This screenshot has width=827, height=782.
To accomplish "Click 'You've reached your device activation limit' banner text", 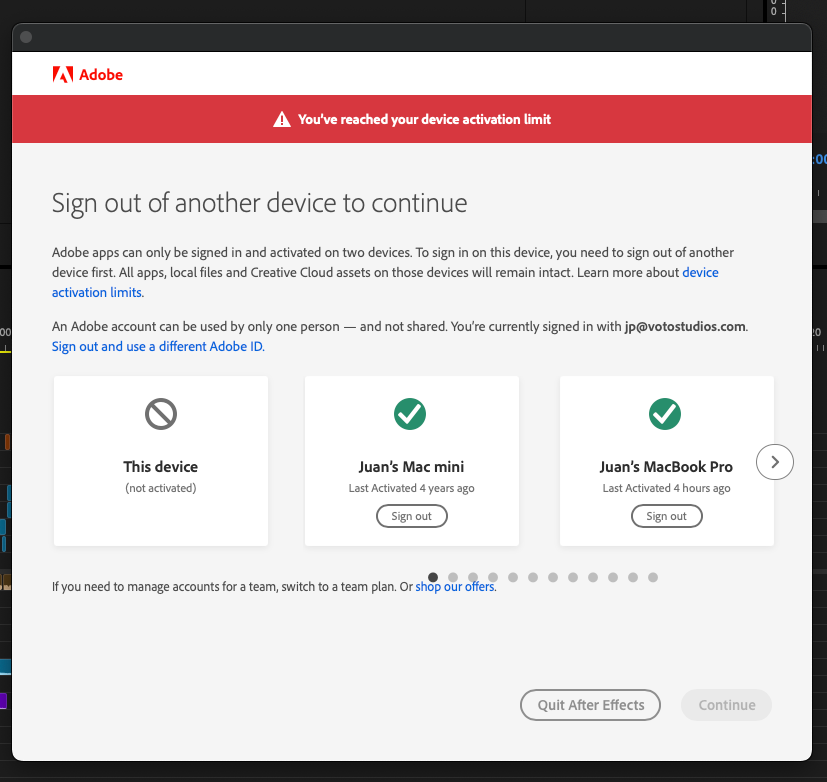I will click(425, 119).
